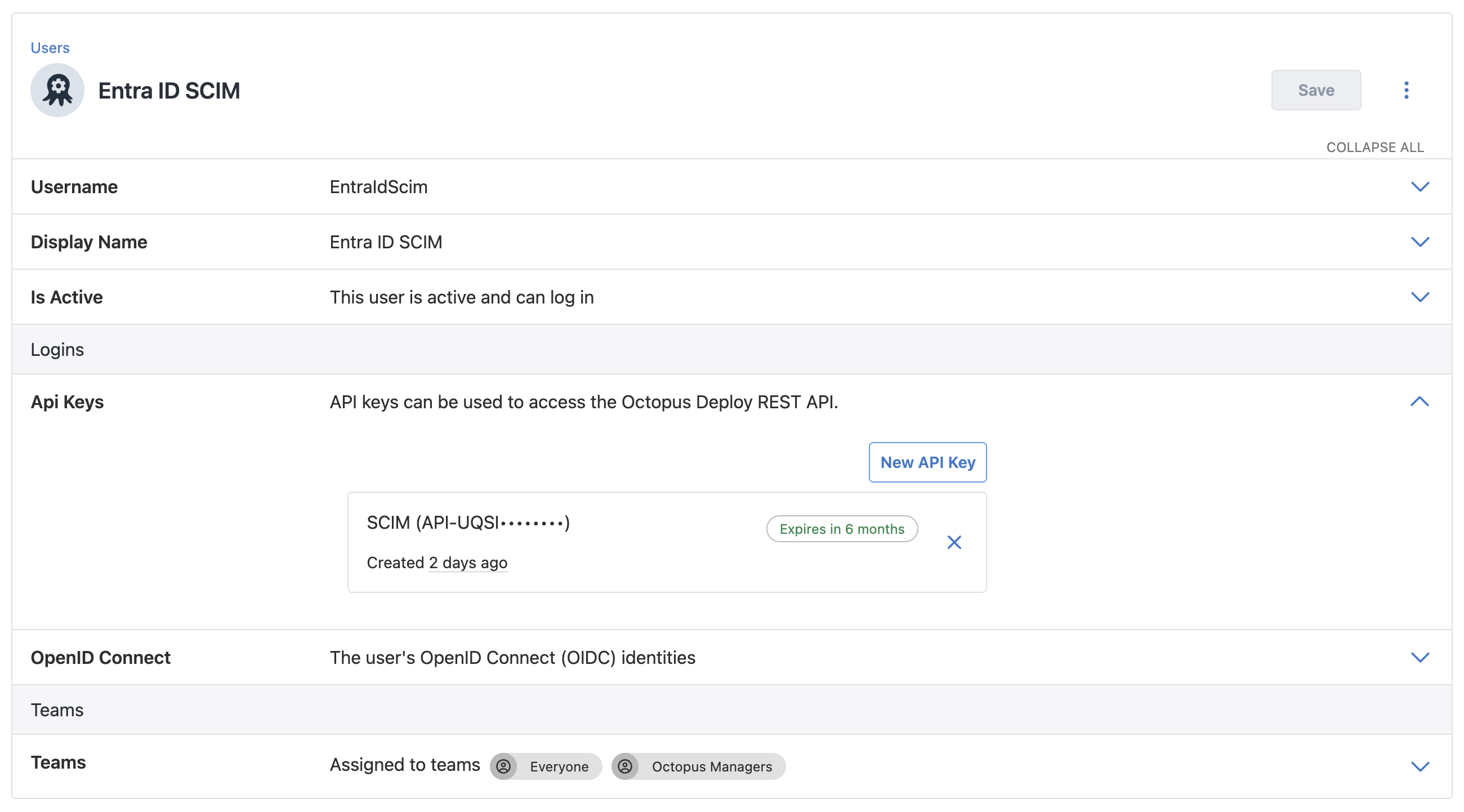This screenshot has height=812, width=1464.
Task: Click the API keys description text
Action: [x=584, y=401]
